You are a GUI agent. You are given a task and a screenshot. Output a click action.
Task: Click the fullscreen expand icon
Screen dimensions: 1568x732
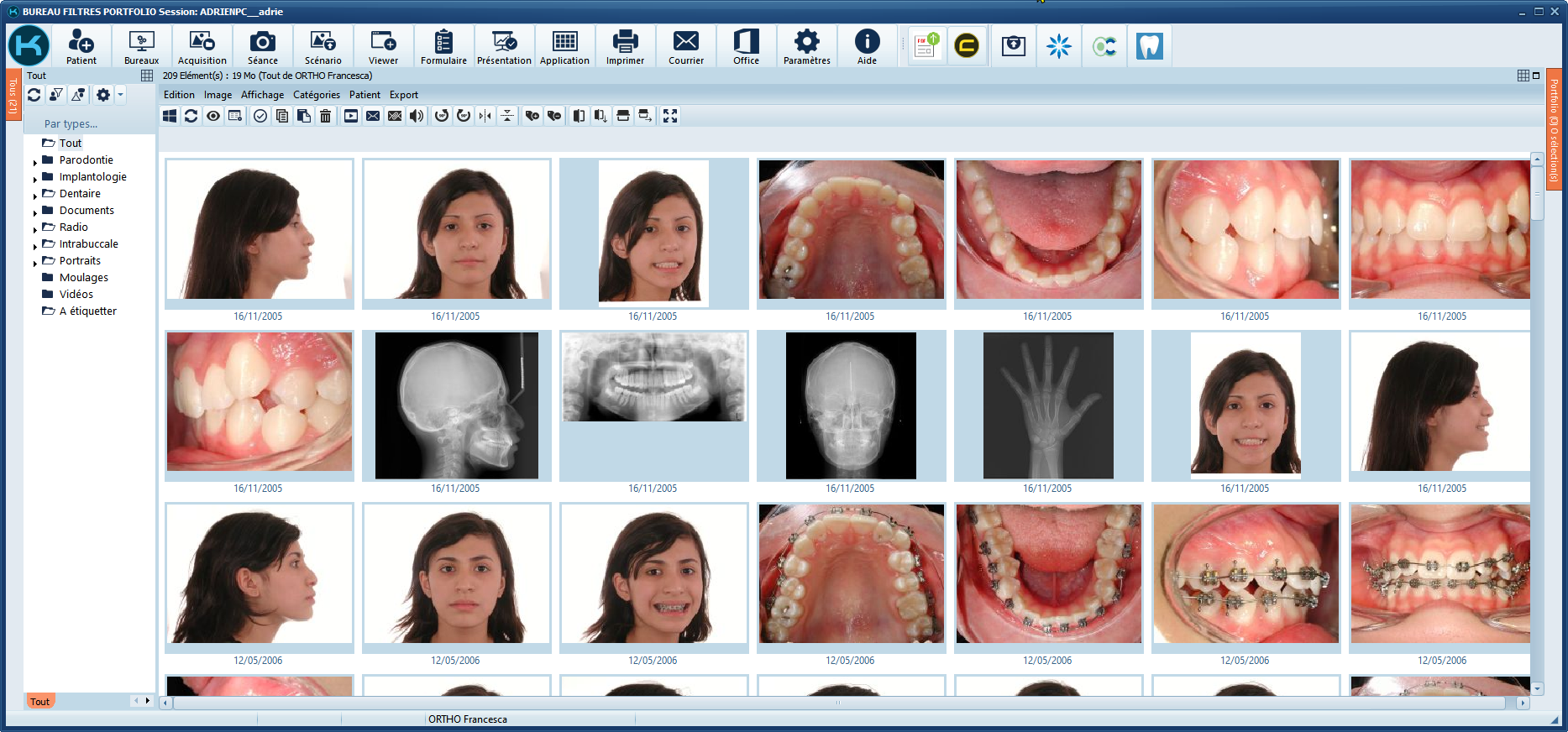(x=669, y=116)
